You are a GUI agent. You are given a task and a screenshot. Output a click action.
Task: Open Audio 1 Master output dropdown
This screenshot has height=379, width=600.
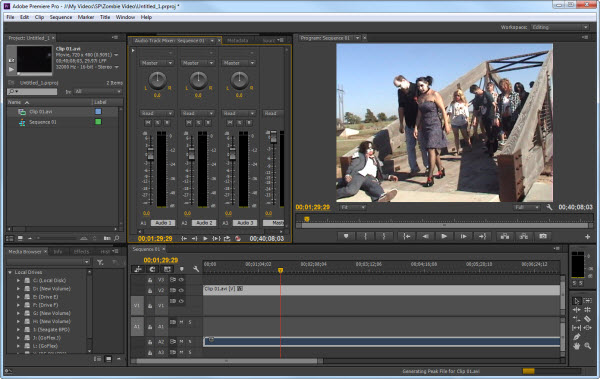157,63
